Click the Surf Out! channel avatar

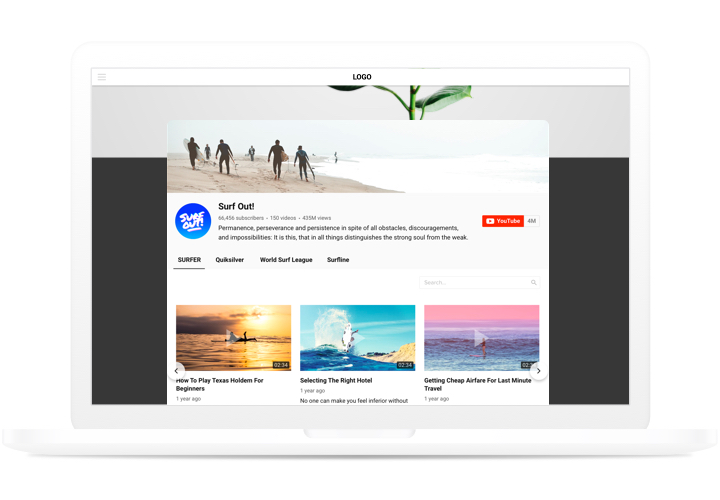point(193,221)
